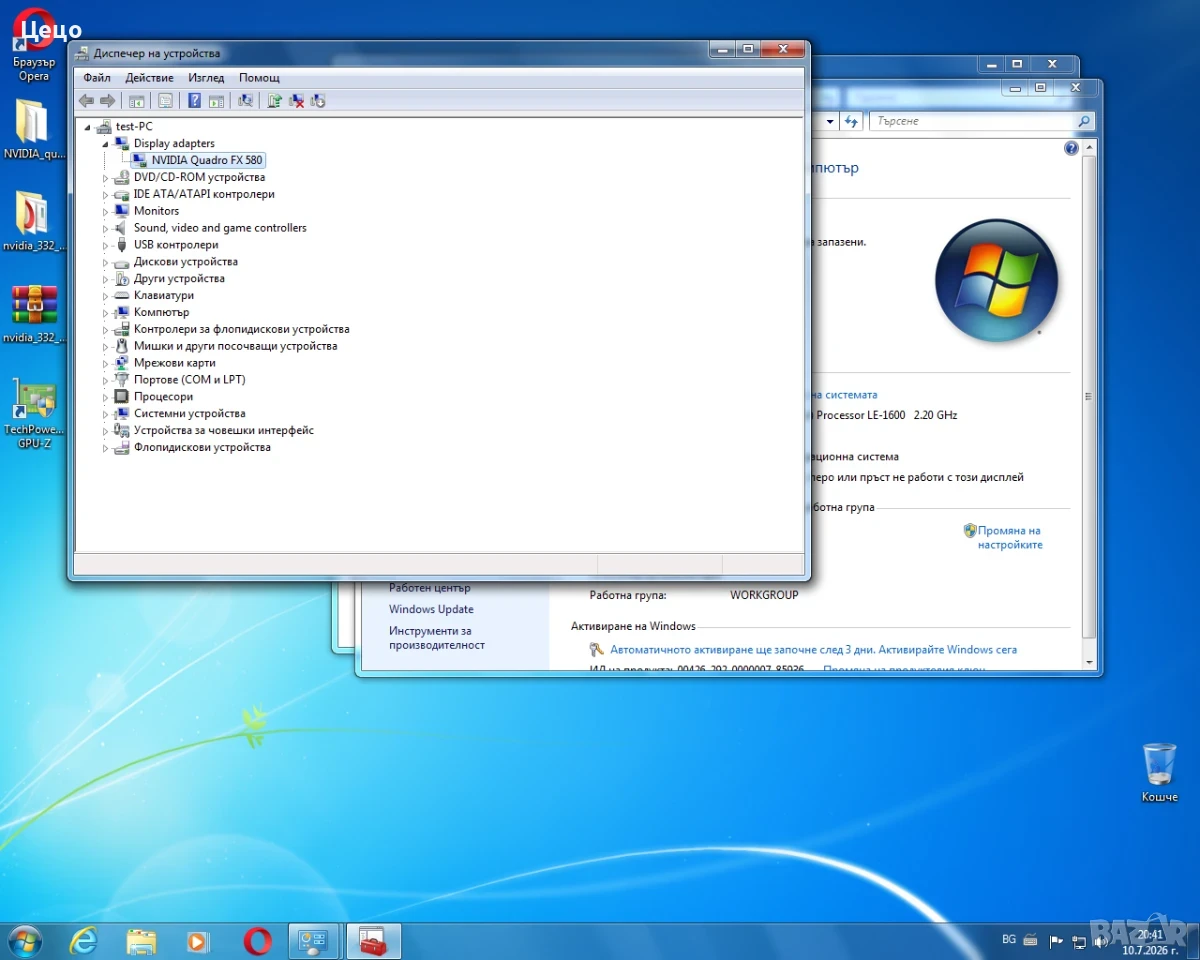Click the Uninstall device red X icon

tap(296, 100)
